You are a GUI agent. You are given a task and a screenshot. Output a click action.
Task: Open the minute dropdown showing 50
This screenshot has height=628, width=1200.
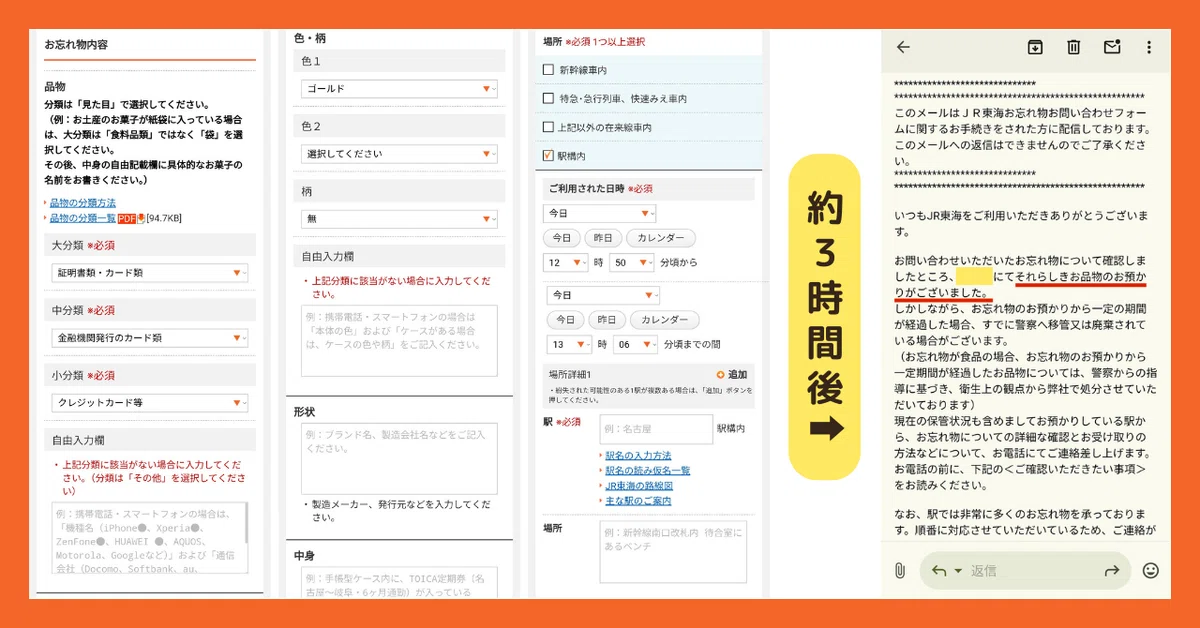(x=632, y=262)
